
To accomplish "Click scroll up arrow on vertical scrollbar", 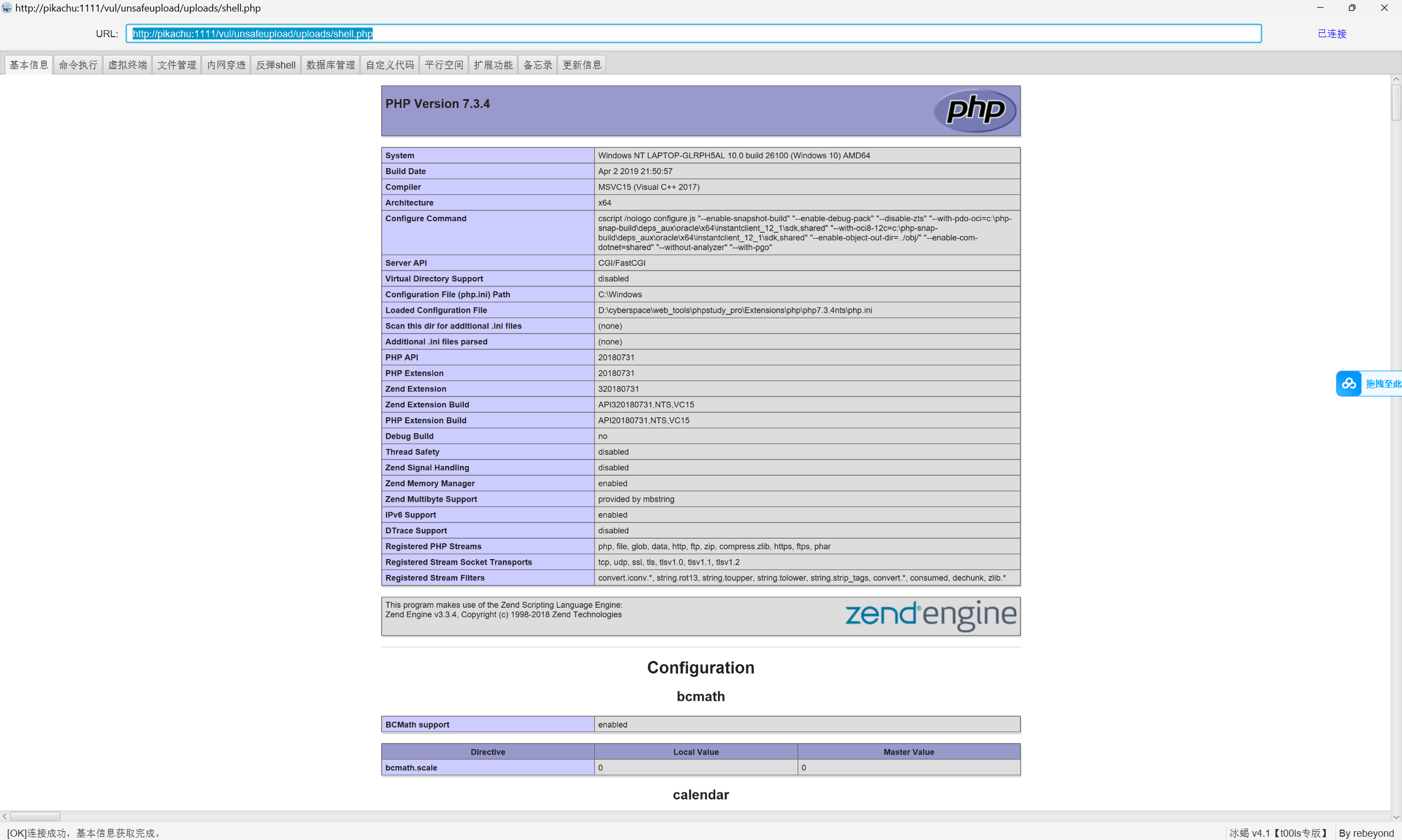I will point(1396,79).
